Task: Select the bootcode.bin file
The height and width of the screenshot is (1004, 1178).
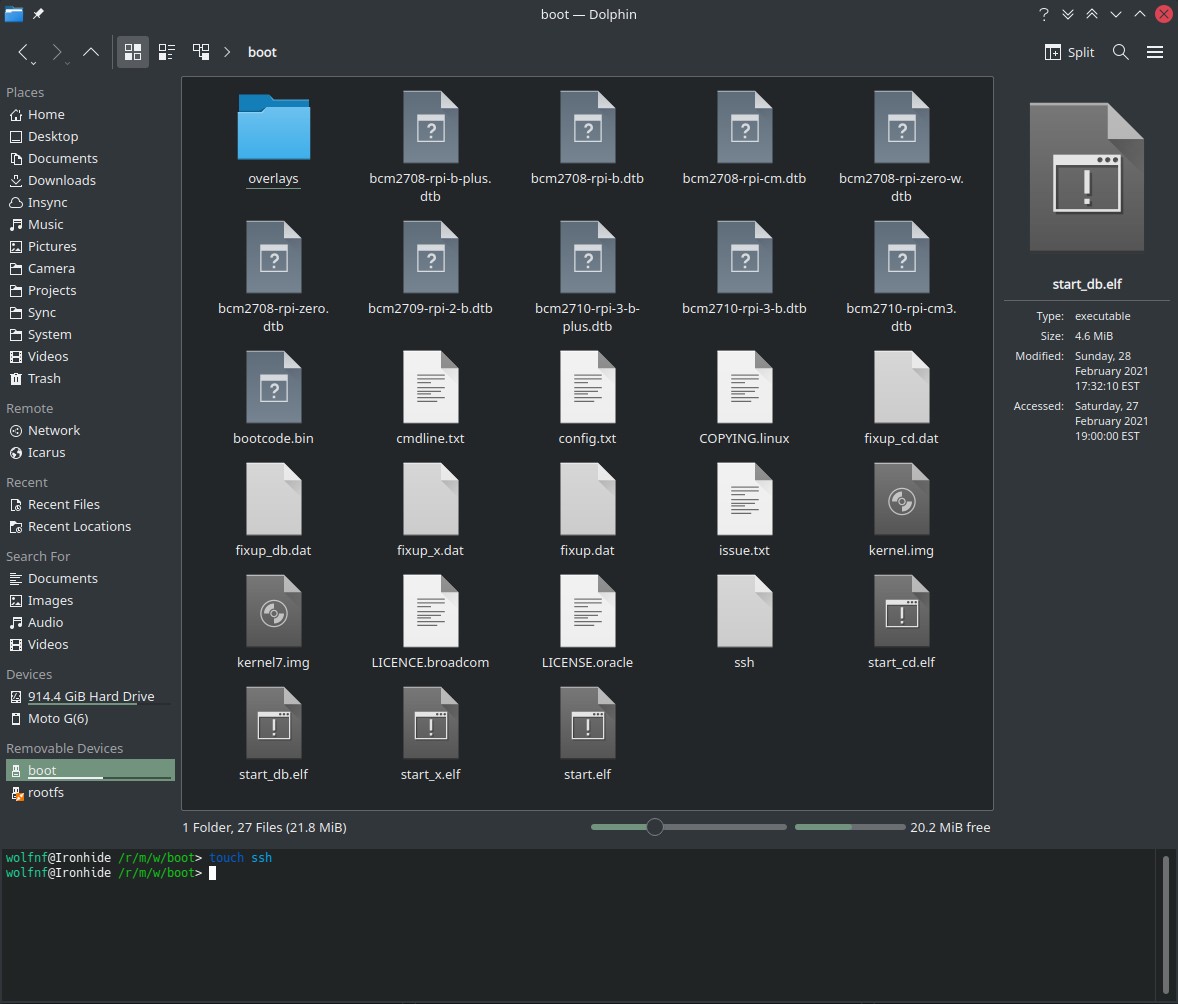Action: coord(273,390)
